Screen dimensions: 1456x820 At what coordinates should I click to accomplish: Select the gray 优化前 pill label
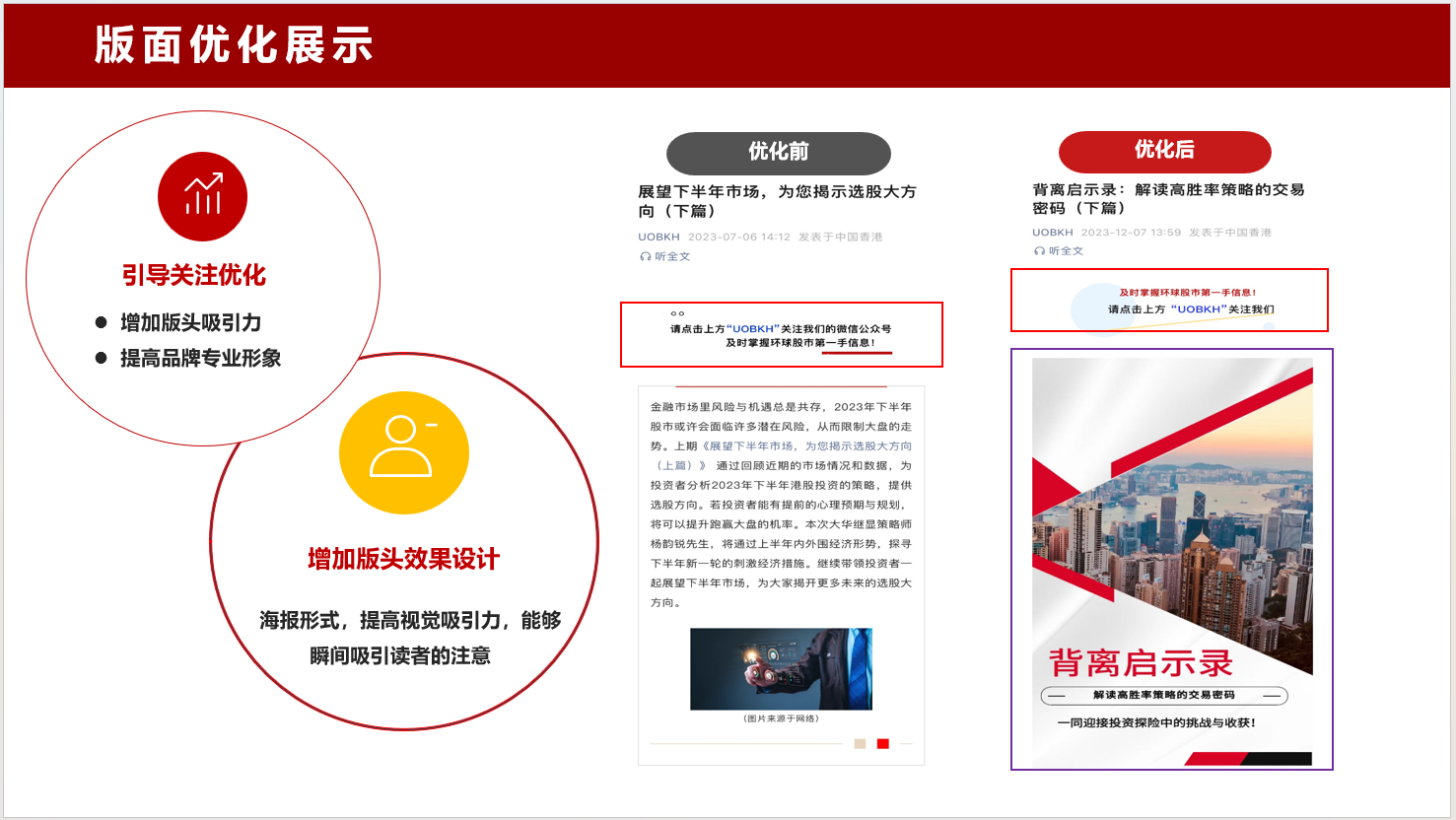(779, 153)
